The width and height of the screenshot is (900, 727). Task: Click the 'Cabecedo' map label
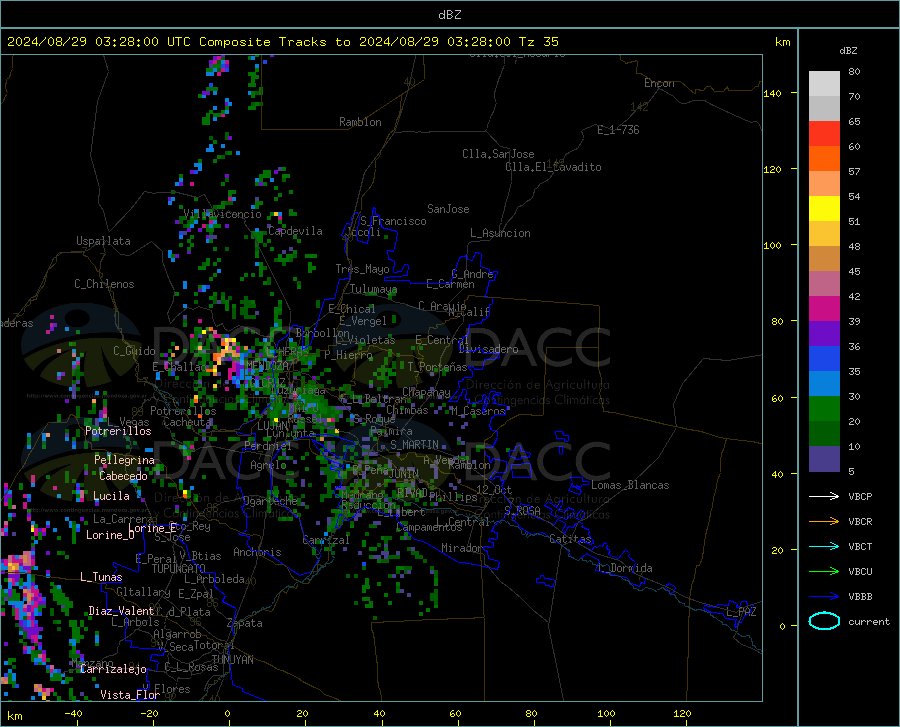[x=123, y=476]
